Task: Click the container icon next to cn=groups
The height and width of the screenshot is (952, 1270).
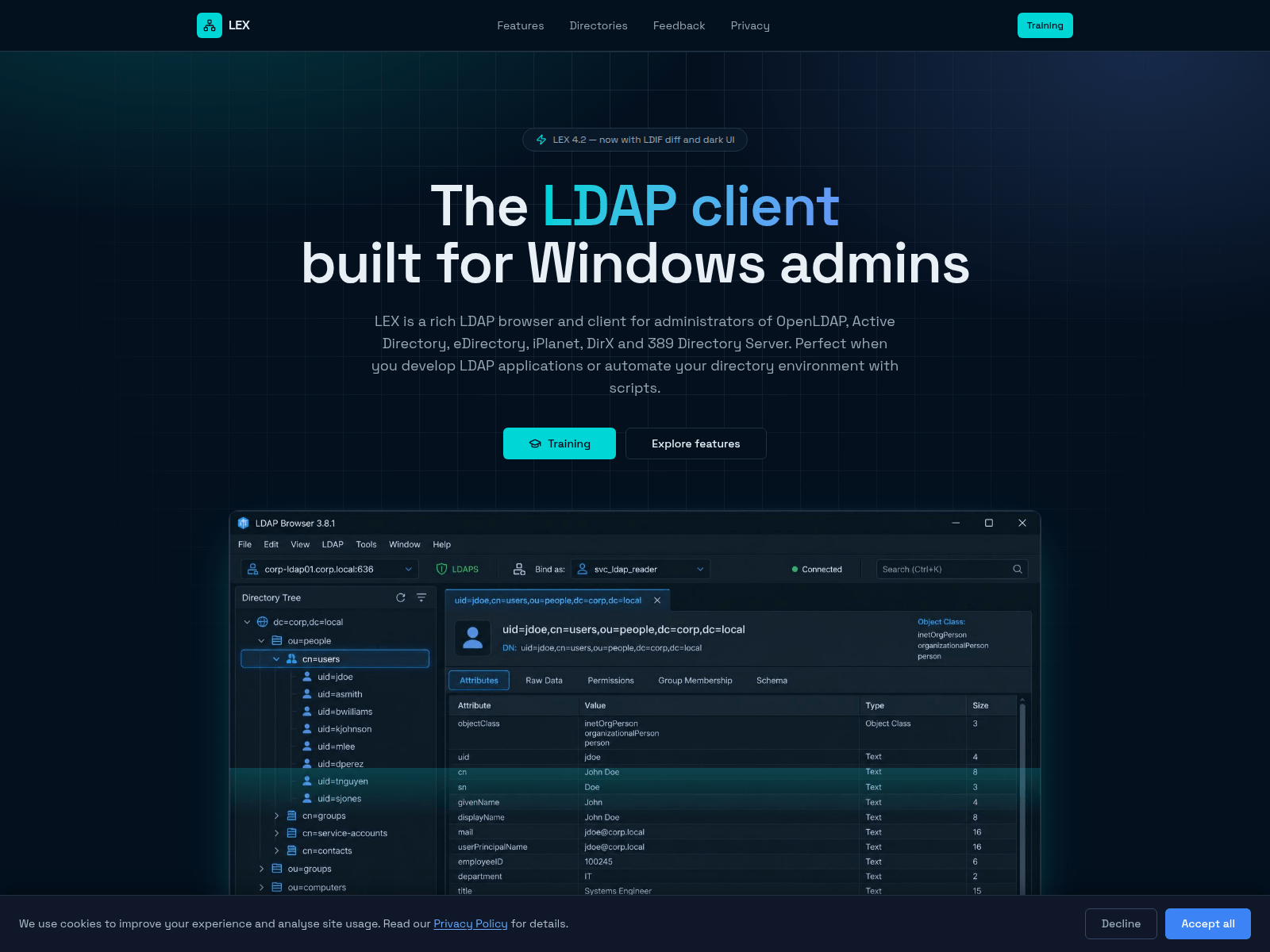Action: (x=291, y=816)
